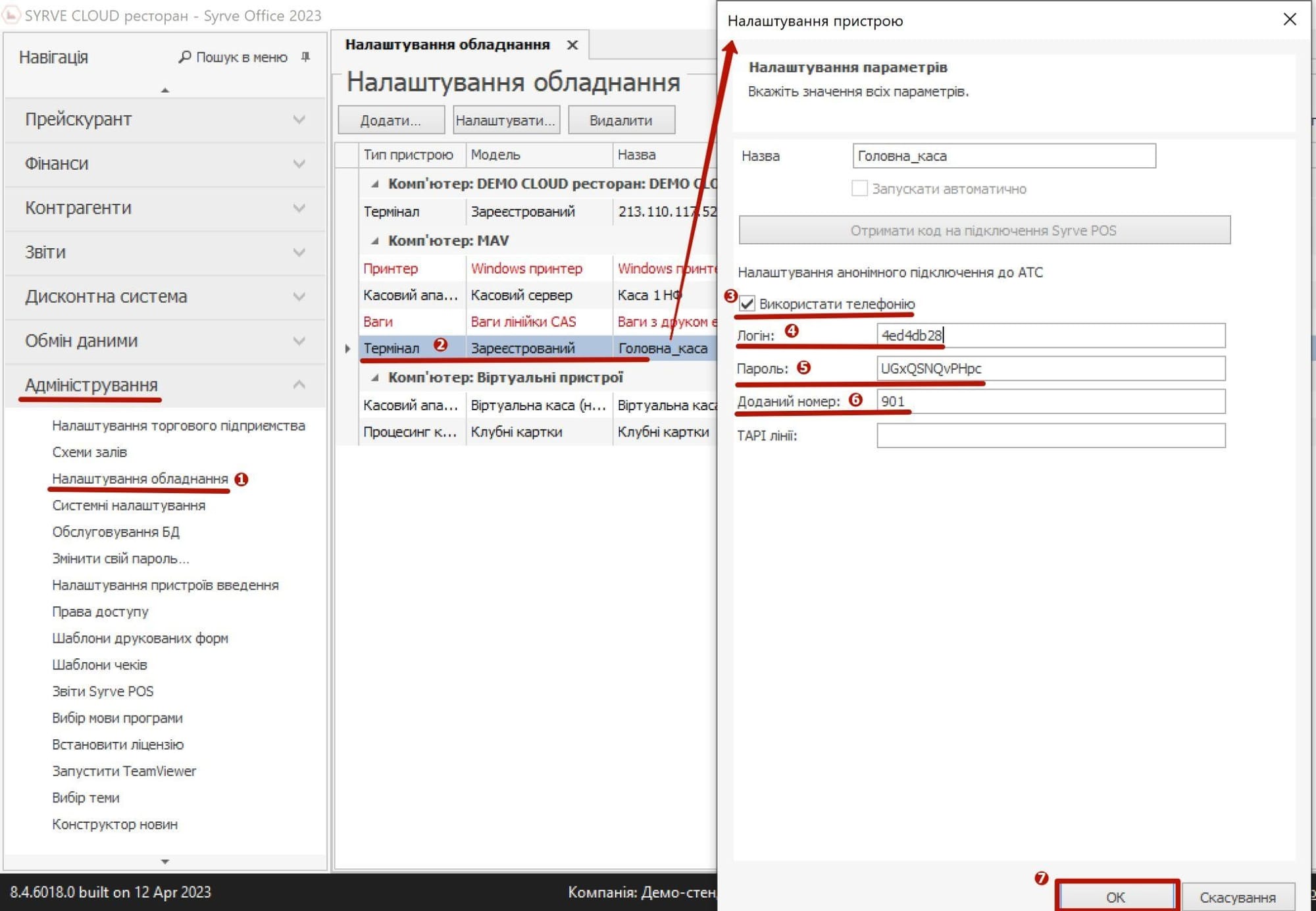Screen dimensions: 1316x911
Task: Click the search icon next to Пошук в меню
Action: 185,57
